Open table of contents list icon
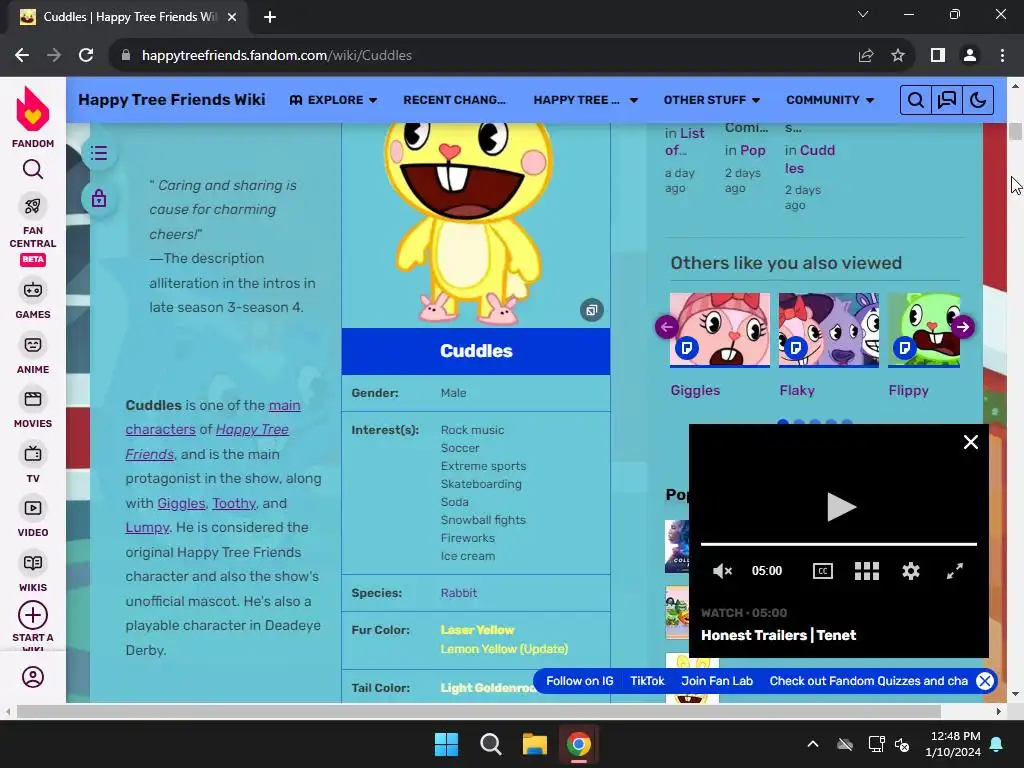The image size is (1024, 768). click(x=99, y=153)
